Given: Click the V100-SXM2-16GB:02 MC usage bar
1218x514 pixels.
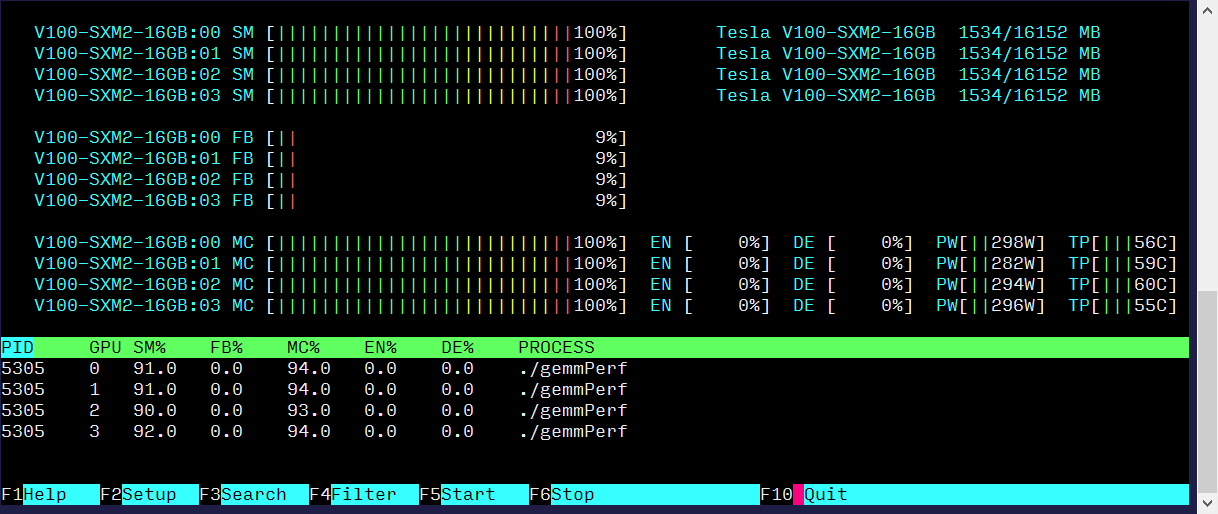Looking at the screenshot, I should 447,285.
